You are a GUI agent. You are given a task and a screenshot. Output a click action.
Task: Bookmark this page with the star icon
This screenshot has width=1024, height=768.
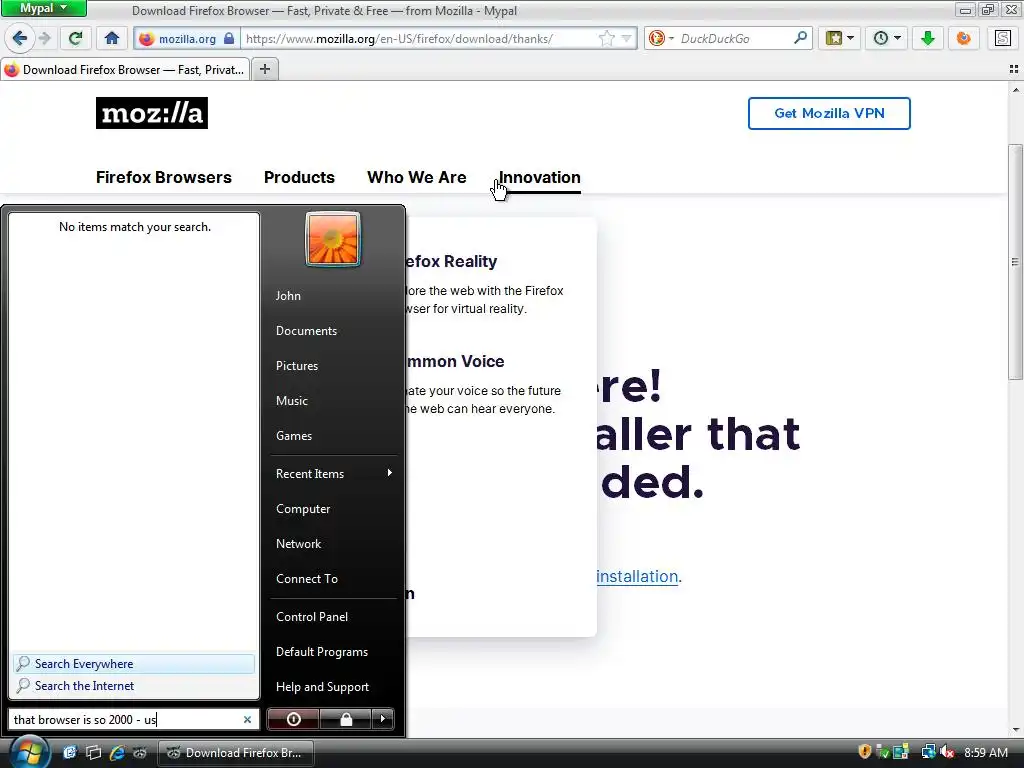click(x=607, y=39)
